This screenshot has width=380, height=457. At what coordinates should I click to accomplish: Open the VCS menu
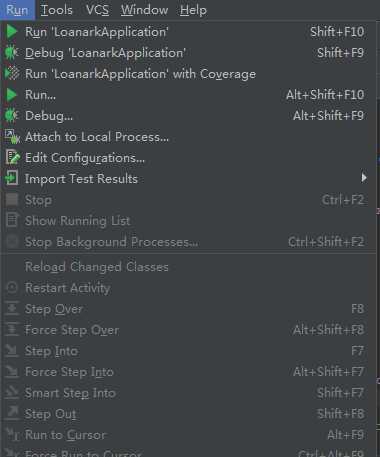coord(97,10)
